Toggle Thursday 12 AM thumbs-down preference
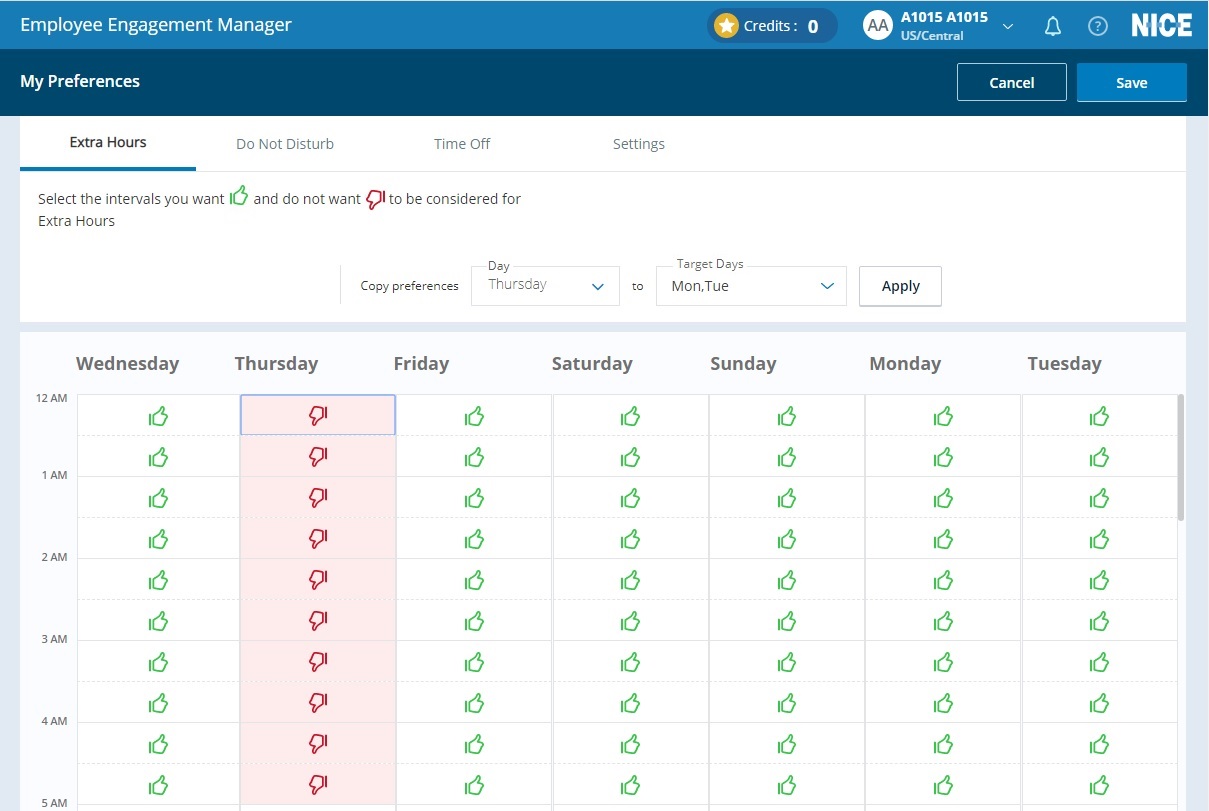Screen dimensions: 1209x811 (318, 416)
